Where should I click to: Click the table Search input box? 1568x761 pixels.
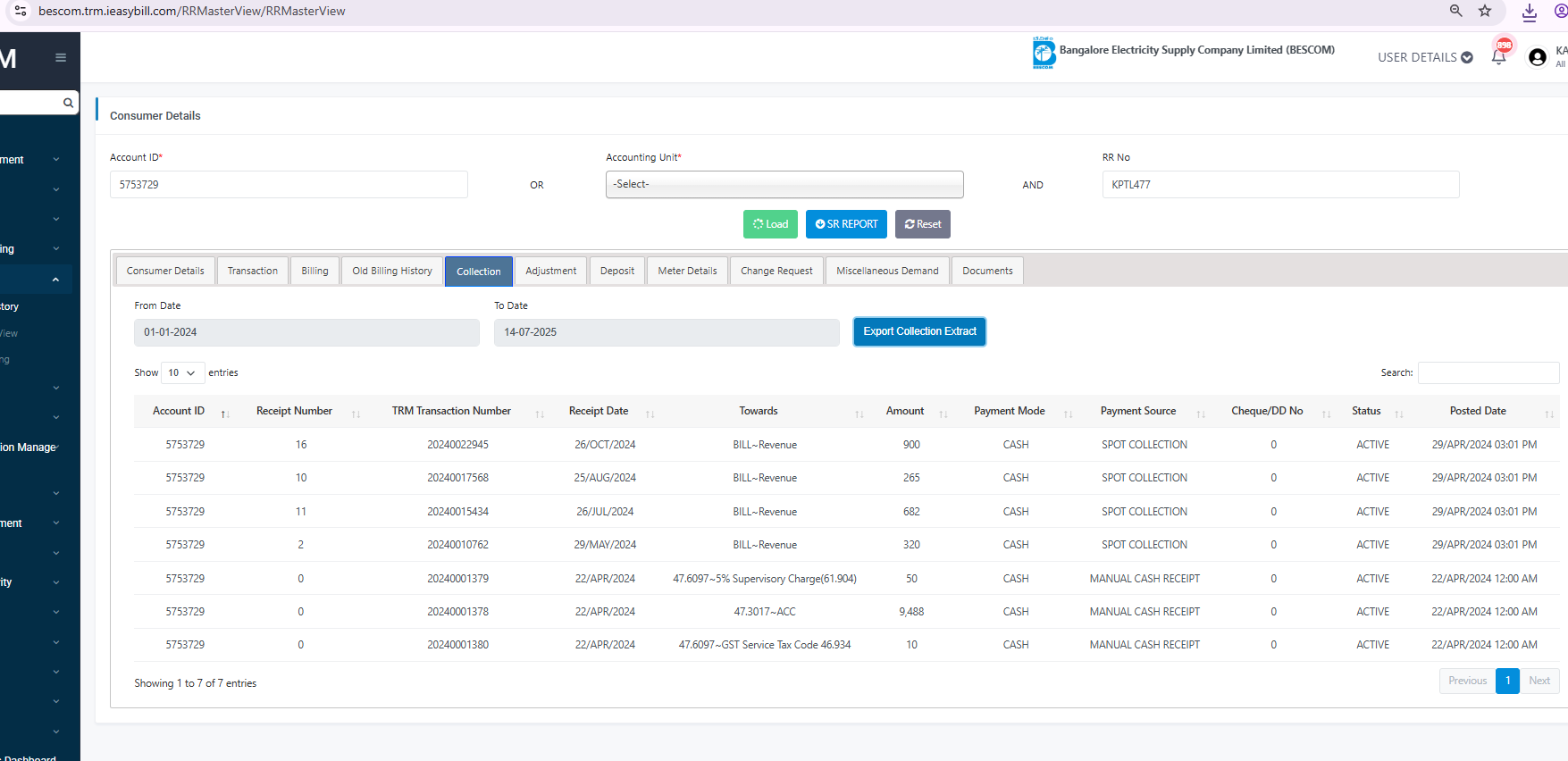(1488, 372)
